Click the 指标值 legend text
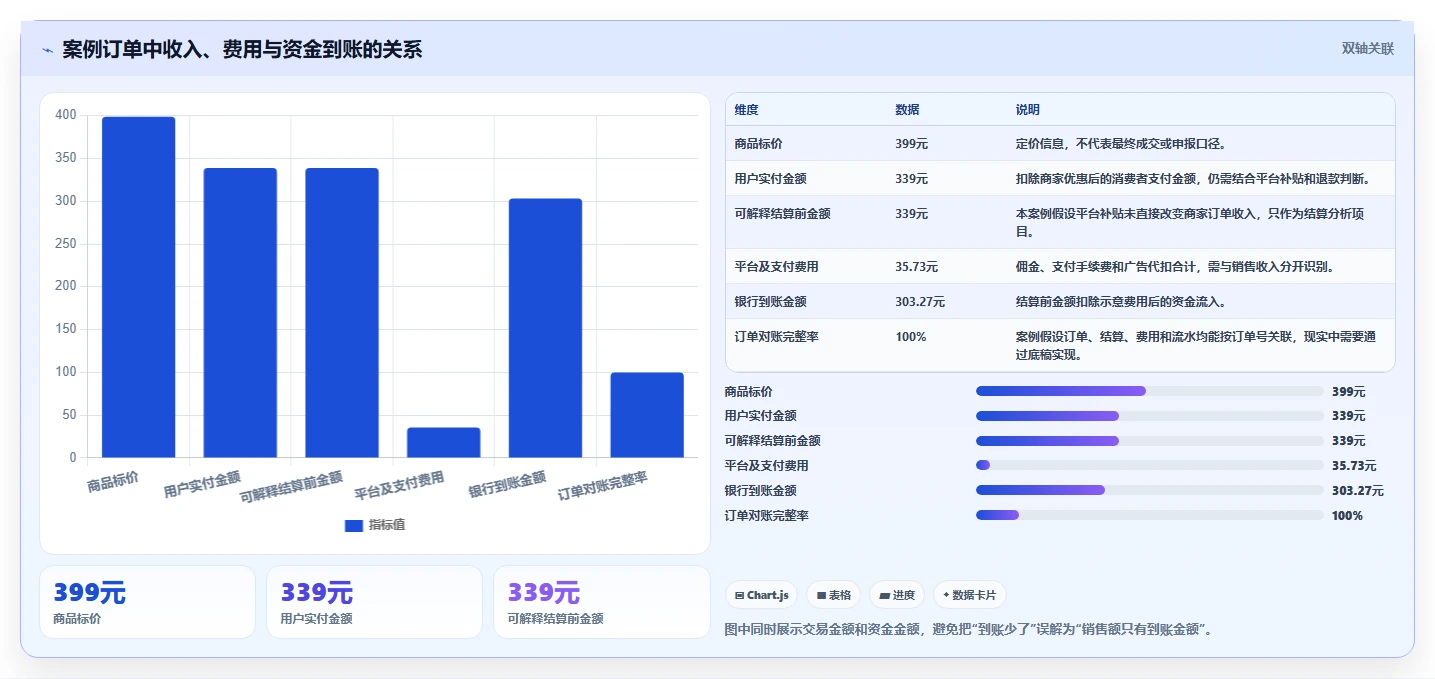 pos(387,525)
